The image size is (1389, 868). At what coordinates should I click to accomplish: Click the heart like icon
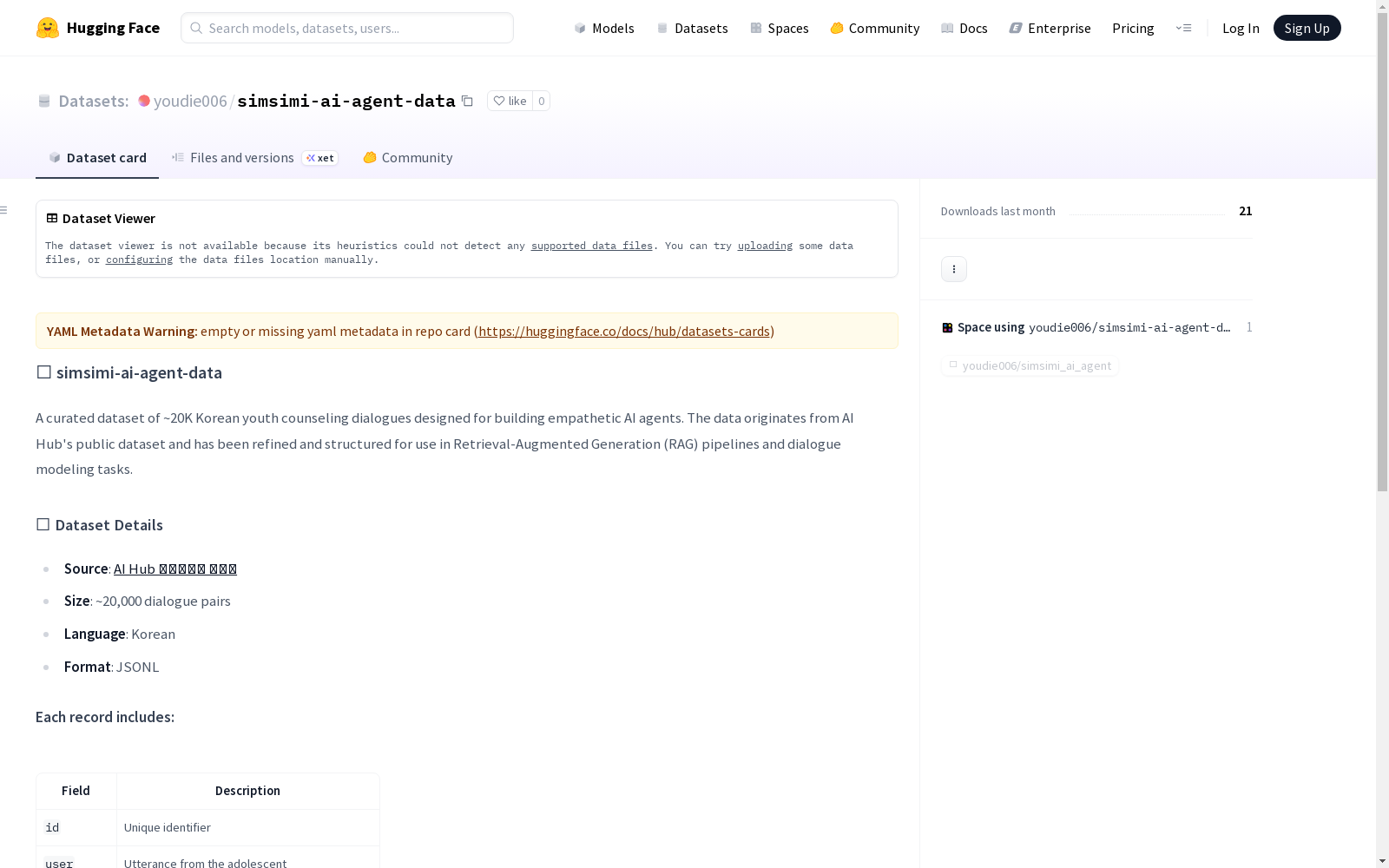click(499, 101)
